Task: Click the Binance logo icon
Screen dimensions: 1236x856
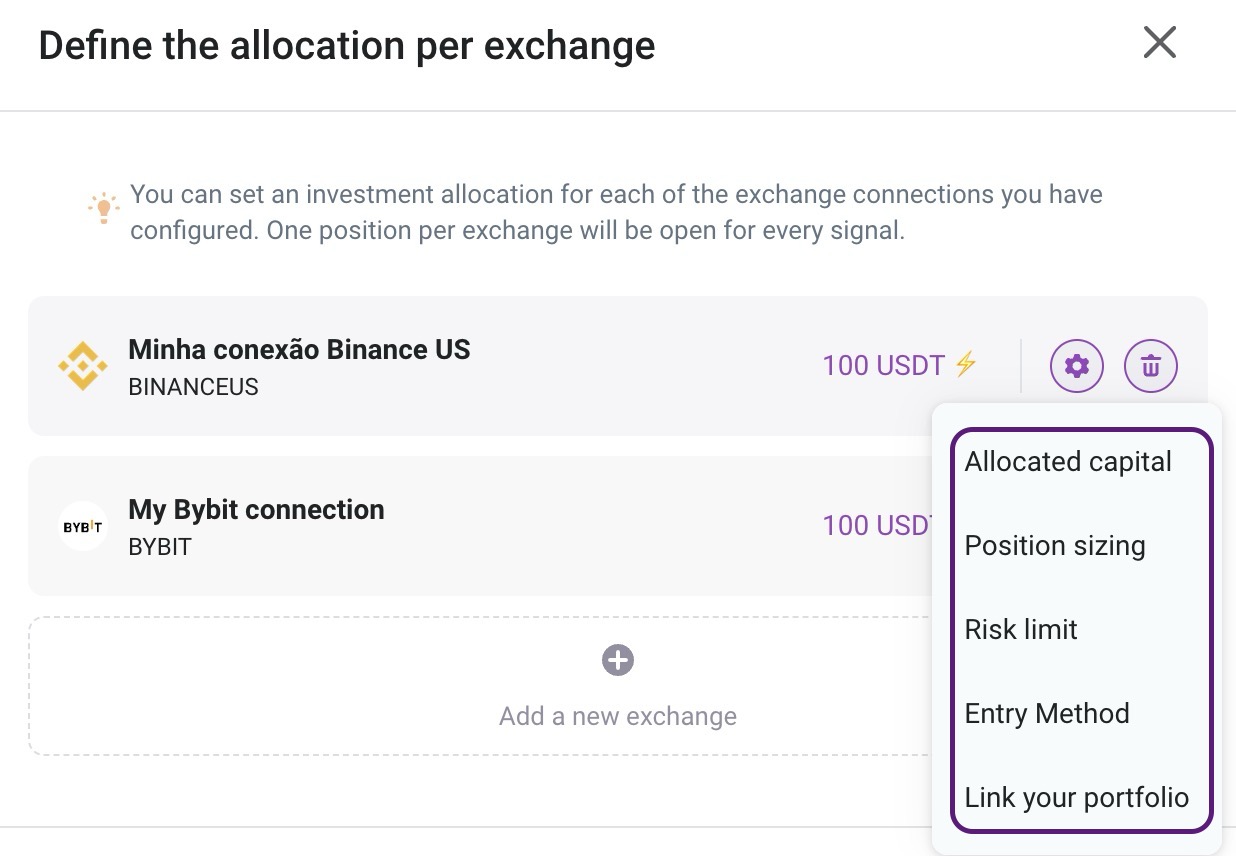Action: (x=82, y=366)
